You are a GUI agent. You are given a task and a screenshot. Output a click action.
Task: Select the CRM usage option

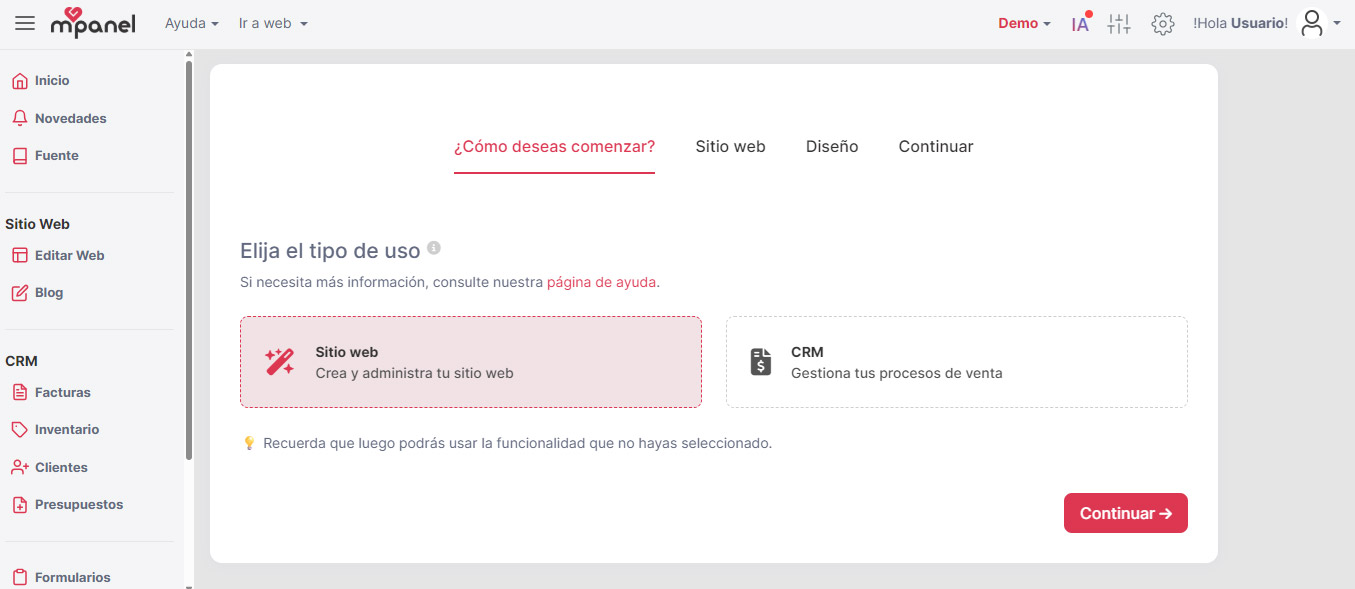pos(957,362)
